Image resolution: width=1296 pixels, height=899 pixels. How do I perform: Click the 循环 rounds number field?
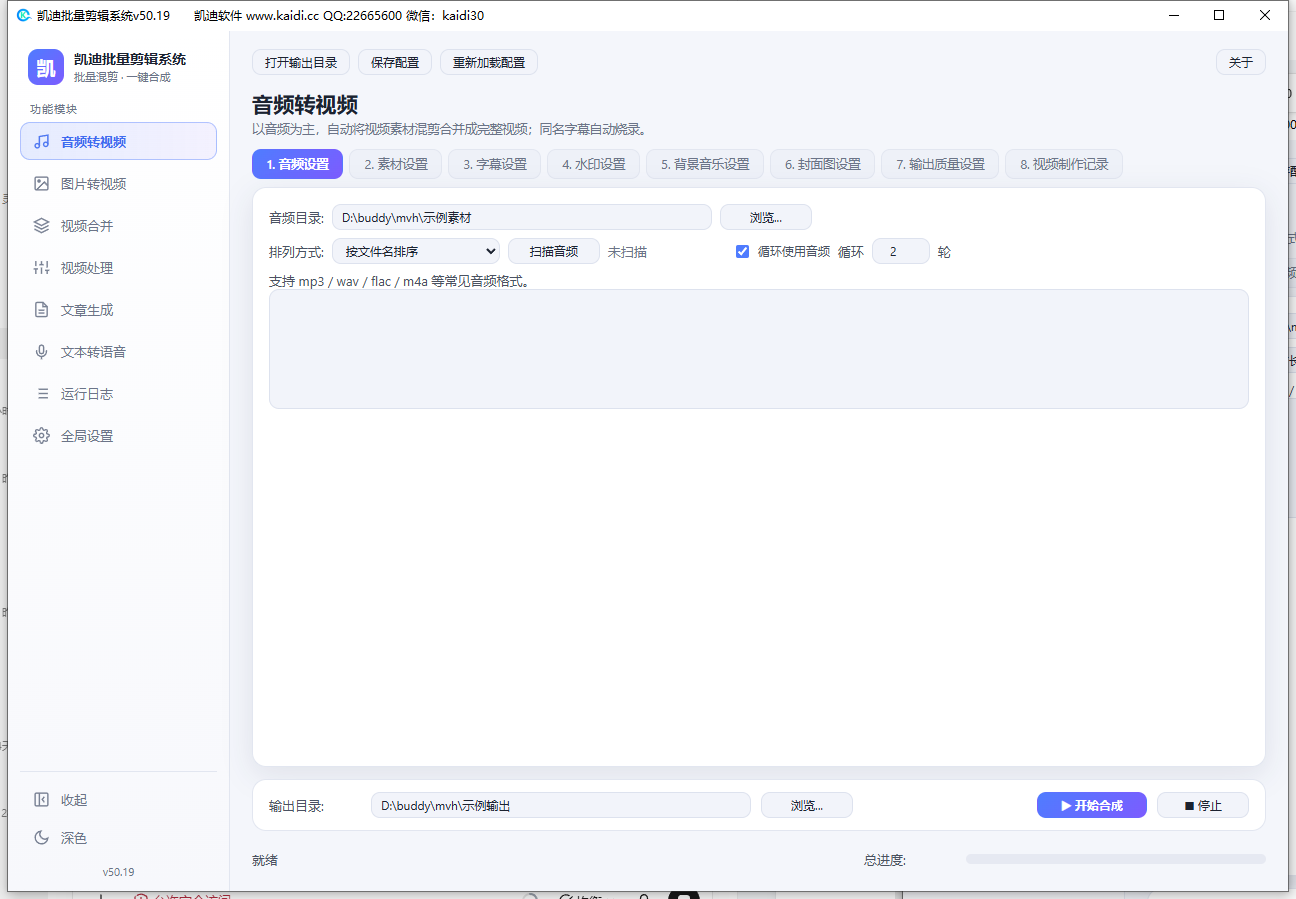pos(901,251)
